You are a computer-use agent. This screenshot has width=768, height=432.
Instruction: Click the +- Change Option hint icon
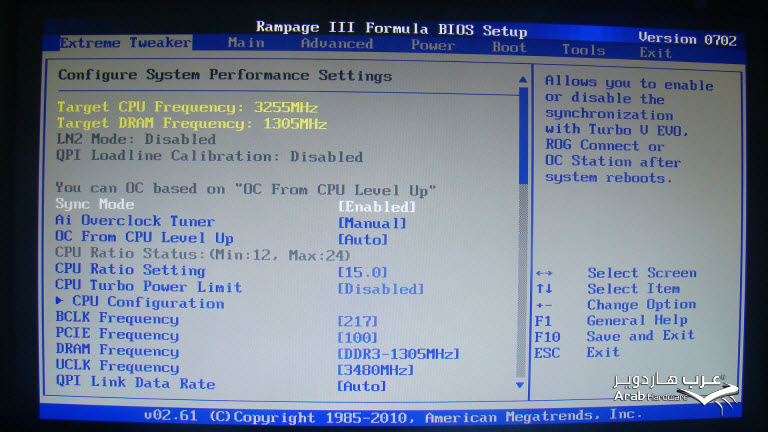pos(544,306)
